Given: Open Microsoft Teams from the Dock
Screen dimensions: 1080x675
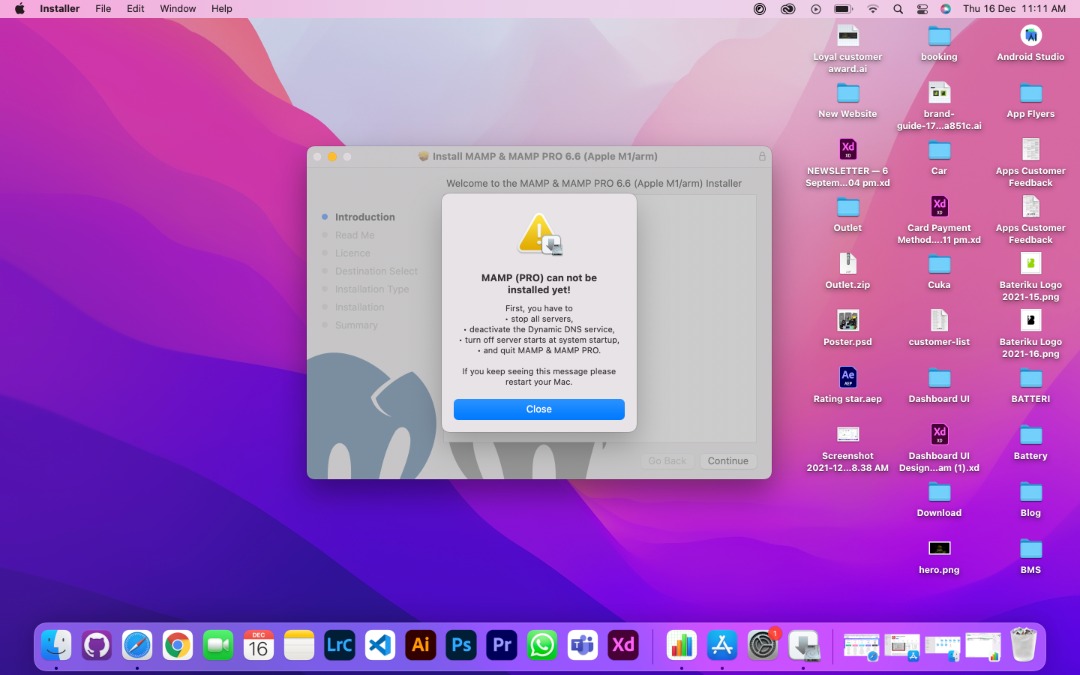Looking at the screenshot, I should pyautogui.click(x=583, y=645).
